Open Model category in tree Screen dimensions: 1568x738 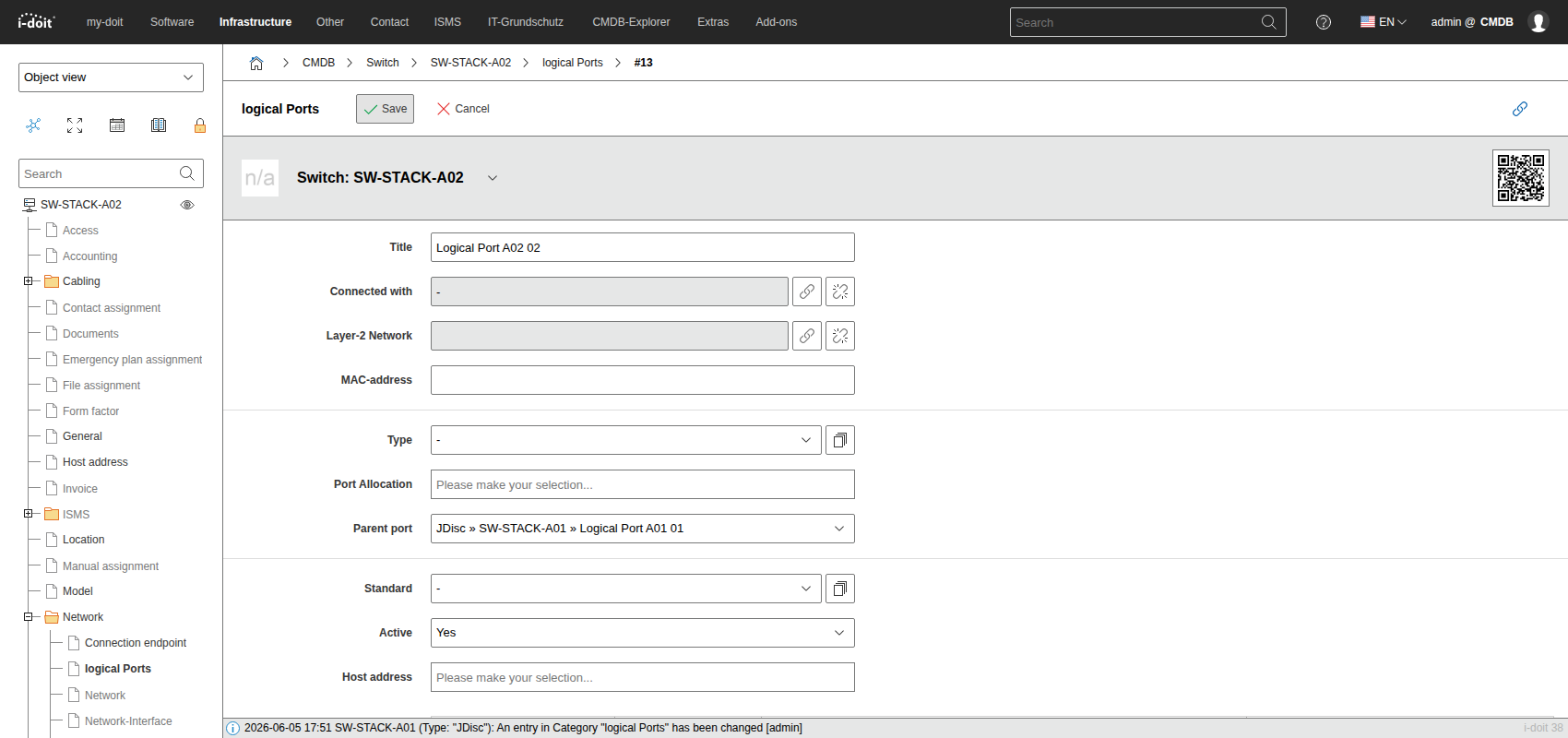[x=77, y=591]
